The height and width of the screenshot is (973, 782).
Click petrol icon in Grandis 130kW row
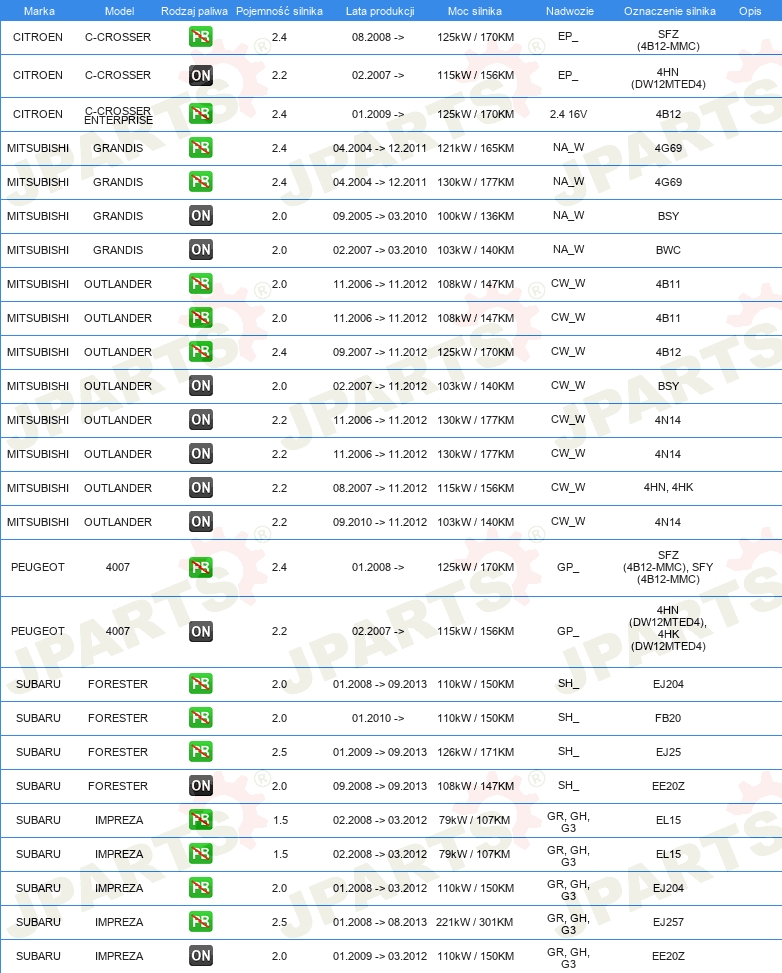[200, 182]
